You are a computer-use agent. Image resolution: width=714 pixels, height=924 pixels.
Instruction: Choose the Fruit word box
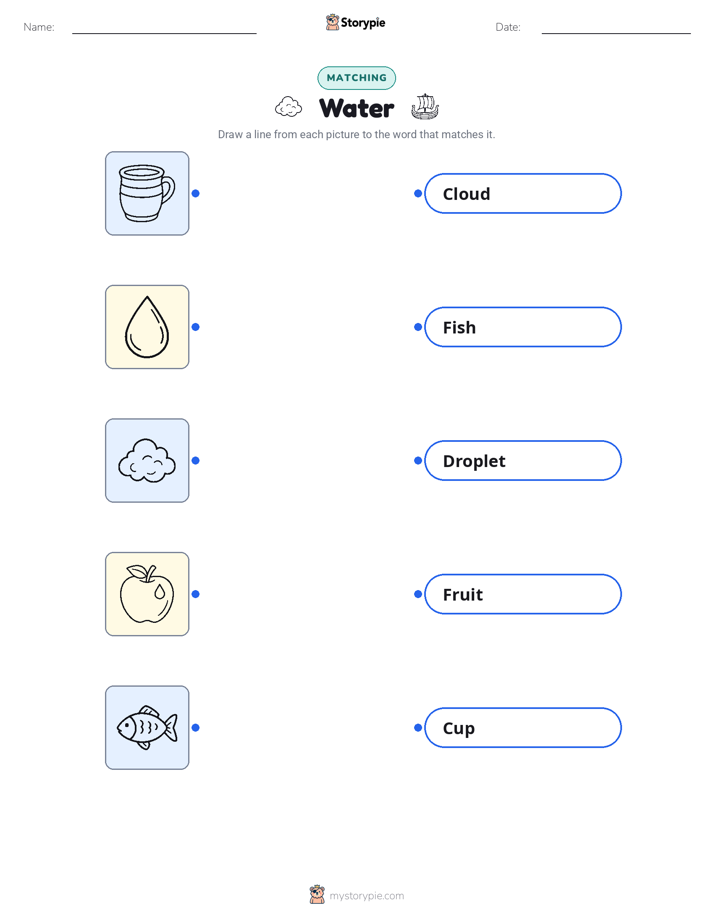click(x=523, y=594)
